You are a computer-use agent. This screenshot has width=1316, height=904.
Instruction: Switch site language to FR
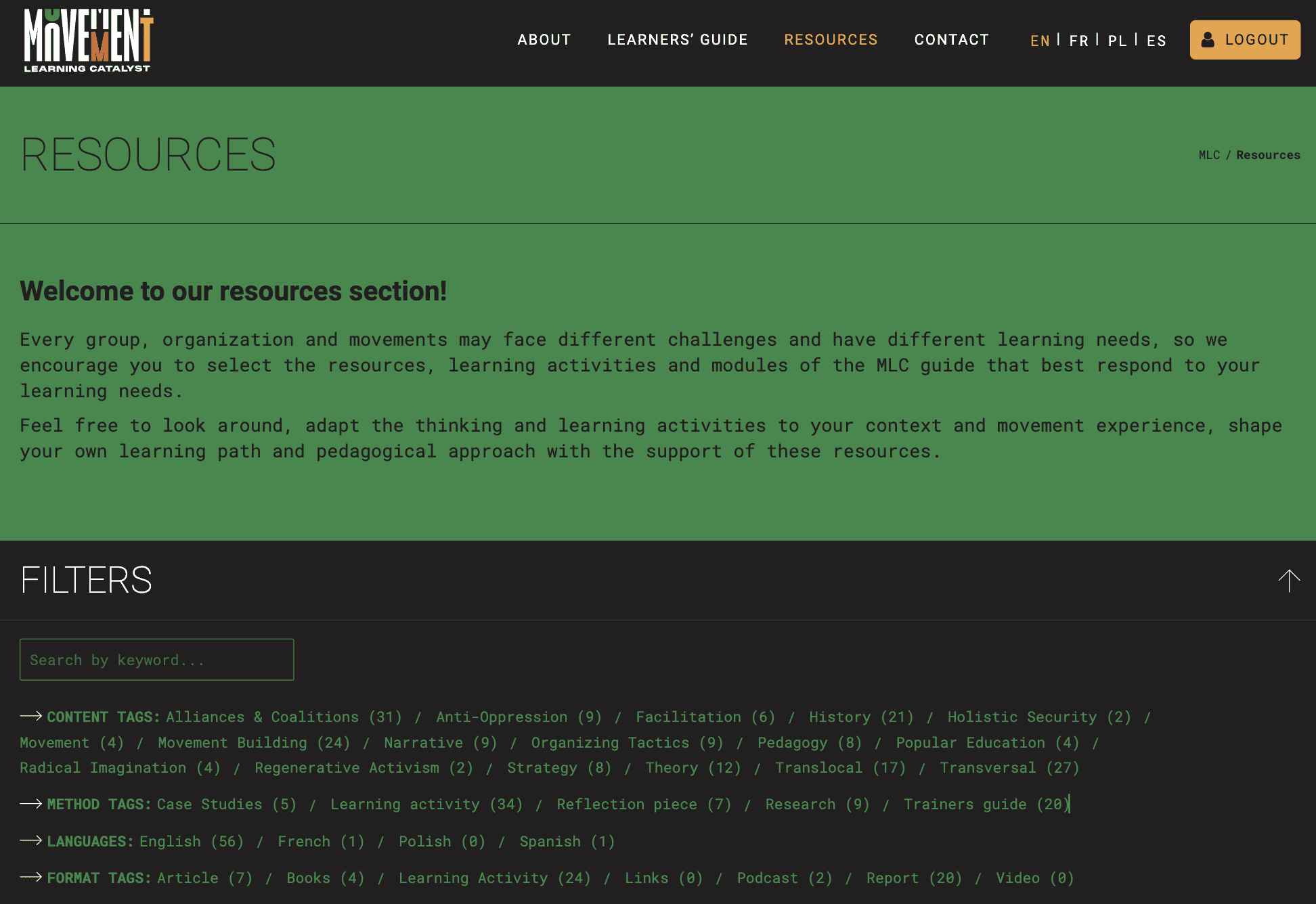[x=1079, y=41]
